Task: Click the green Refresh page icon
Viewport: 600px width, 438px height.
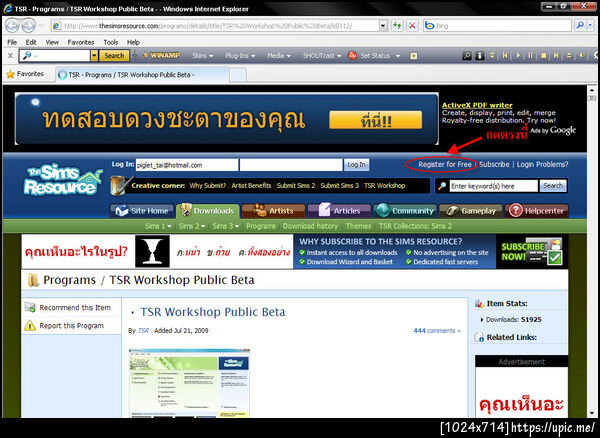Action: point(398,26)
